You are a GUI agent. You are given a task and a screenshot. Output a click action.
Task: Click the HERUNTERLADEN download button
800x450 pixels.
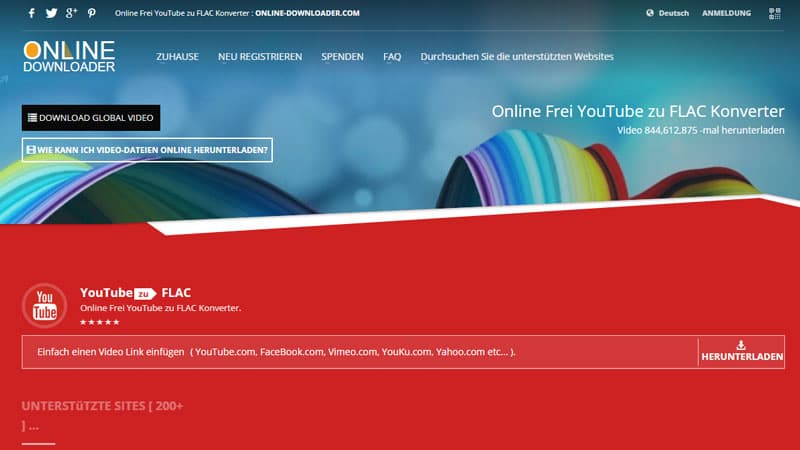pyautogui.click(x=742, y=352)
